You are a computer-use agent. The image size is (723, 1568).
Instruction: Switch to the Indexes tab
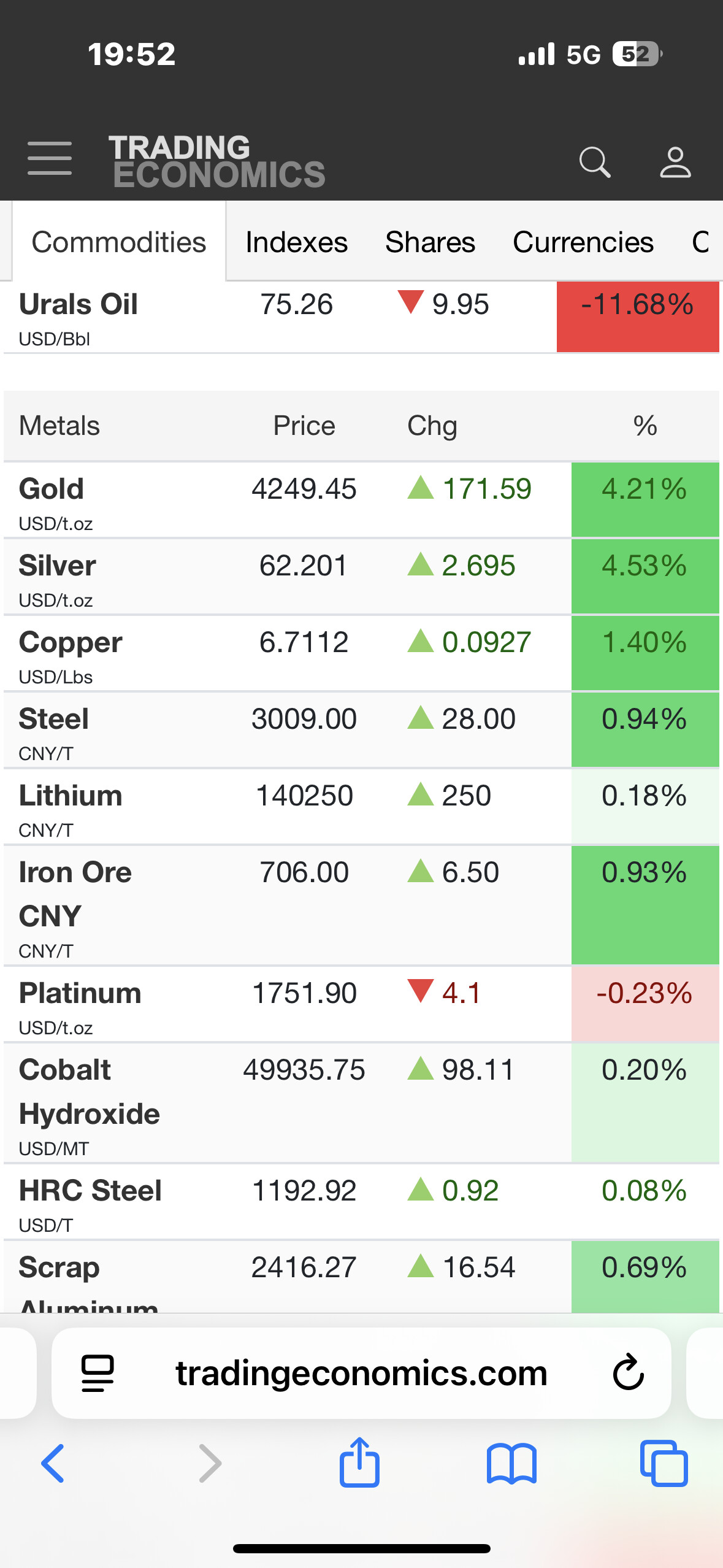[x=296, y=242]
